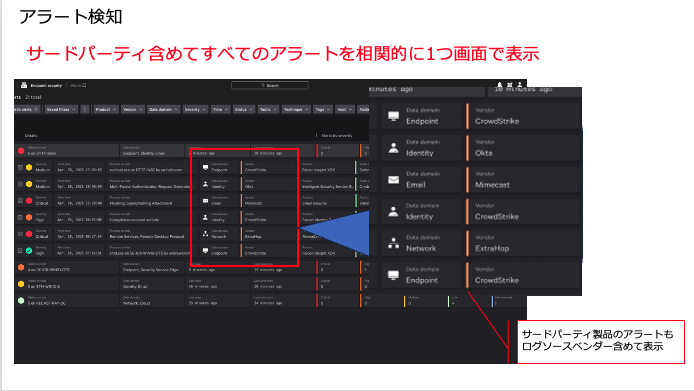Image resolution: width=694 pixels, height=391 pixels.
Task: Click Email data domain cell in zoomed panel
Action: coord(421,180)
